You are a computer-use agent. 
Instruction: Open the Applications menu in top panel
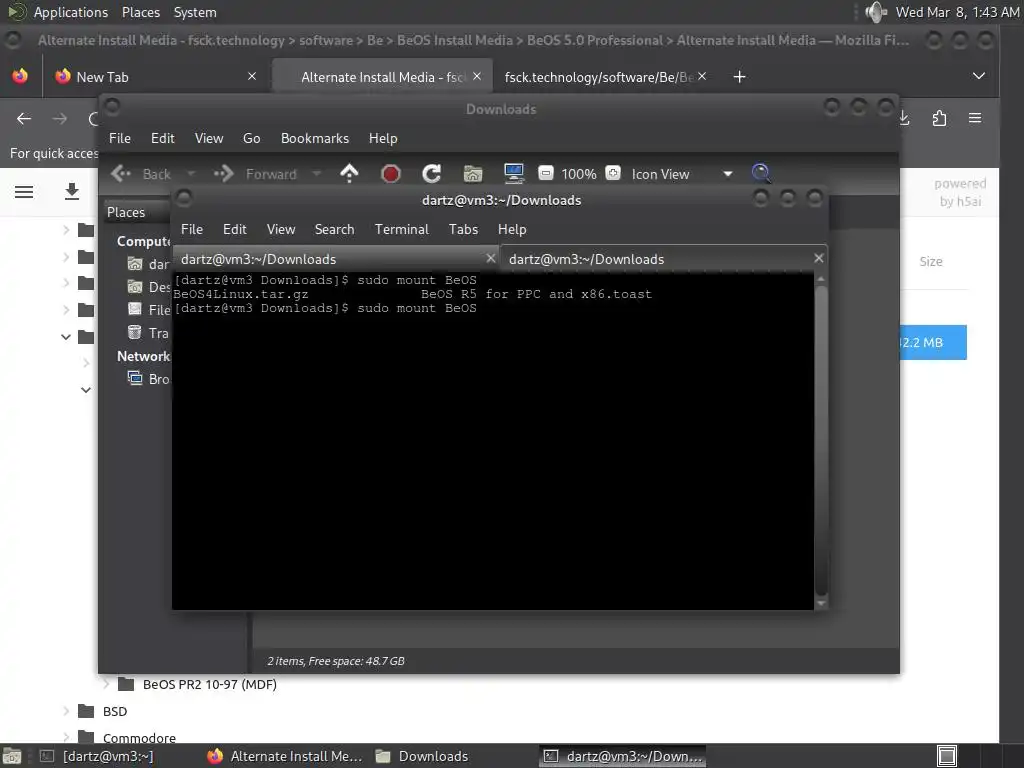[71, 12]
